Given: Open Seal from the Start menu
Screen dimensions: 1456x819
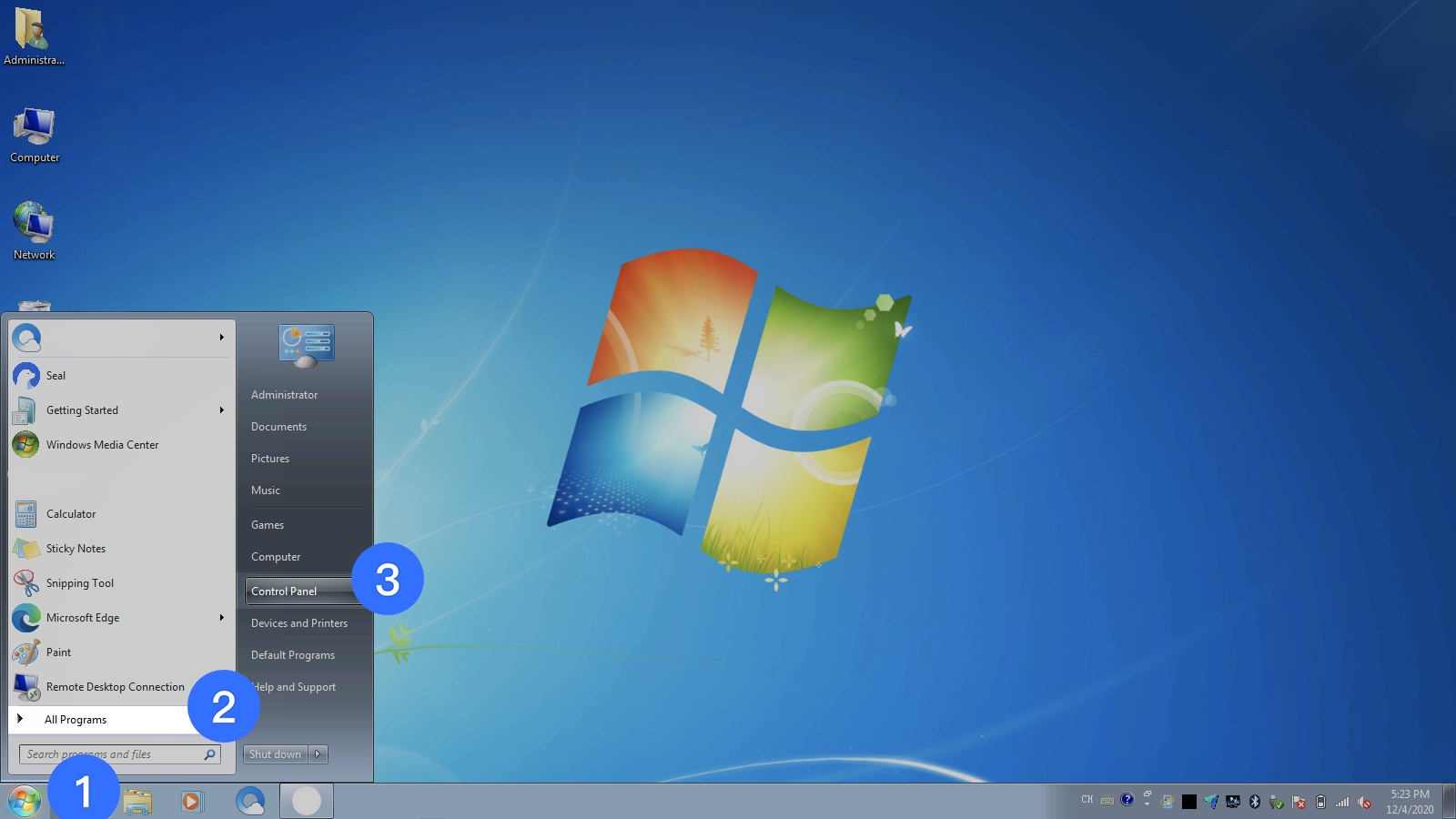Looking at the screenshot, I should click(122, 376).
